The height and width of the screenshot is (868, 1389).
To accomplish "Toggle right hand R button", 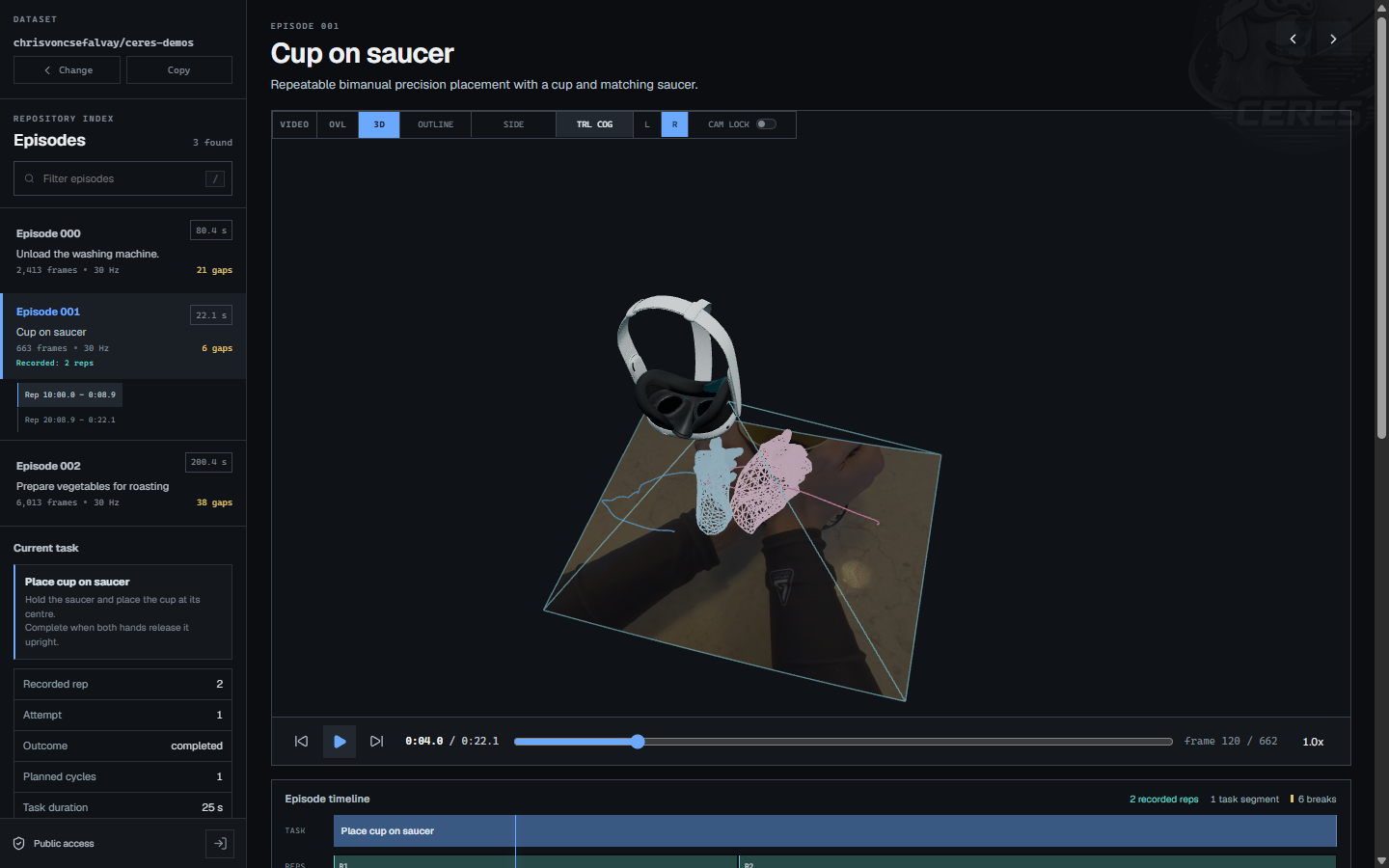I will pyautogui.click(x=674, y=124).
